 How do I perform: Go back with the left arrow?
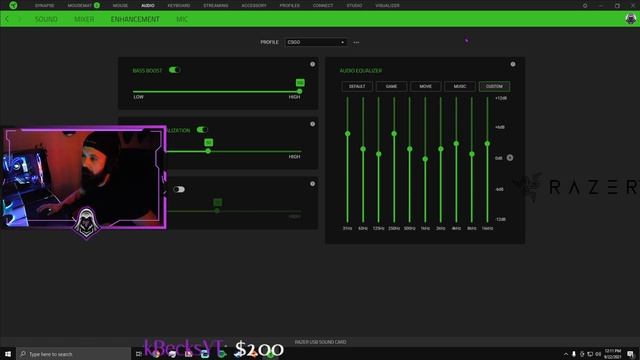7,19
